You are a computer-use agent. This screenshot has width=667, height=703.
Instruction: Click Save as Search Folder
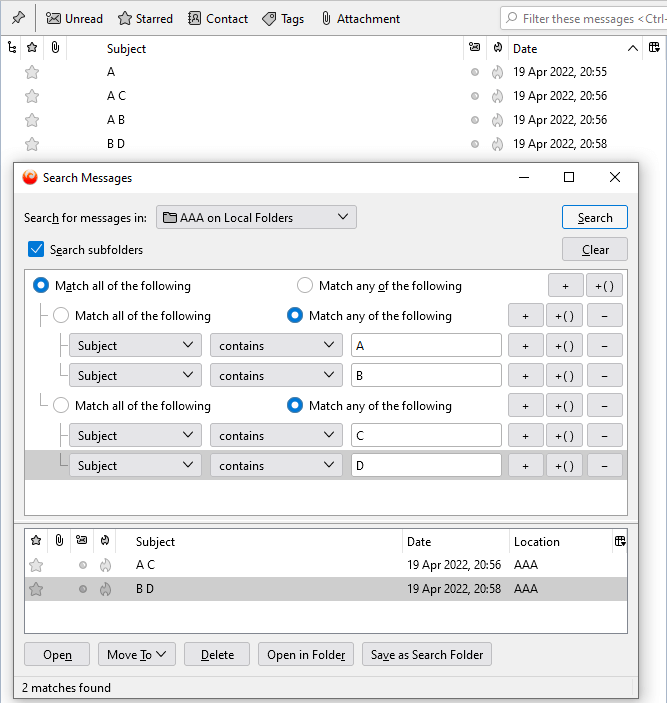click(426, 655)
